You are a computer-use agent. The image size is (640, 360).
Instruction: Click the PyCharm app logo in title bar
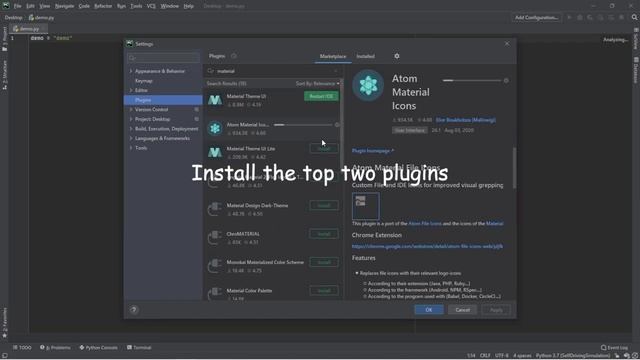pos(6,6)
